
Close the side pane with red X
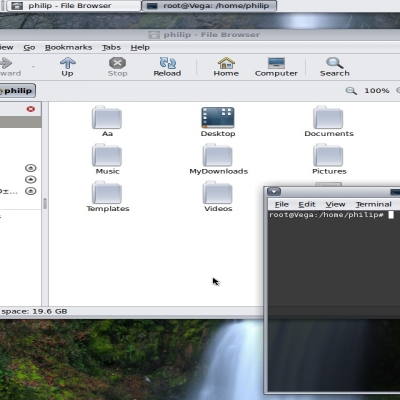[x=31, y=109]
